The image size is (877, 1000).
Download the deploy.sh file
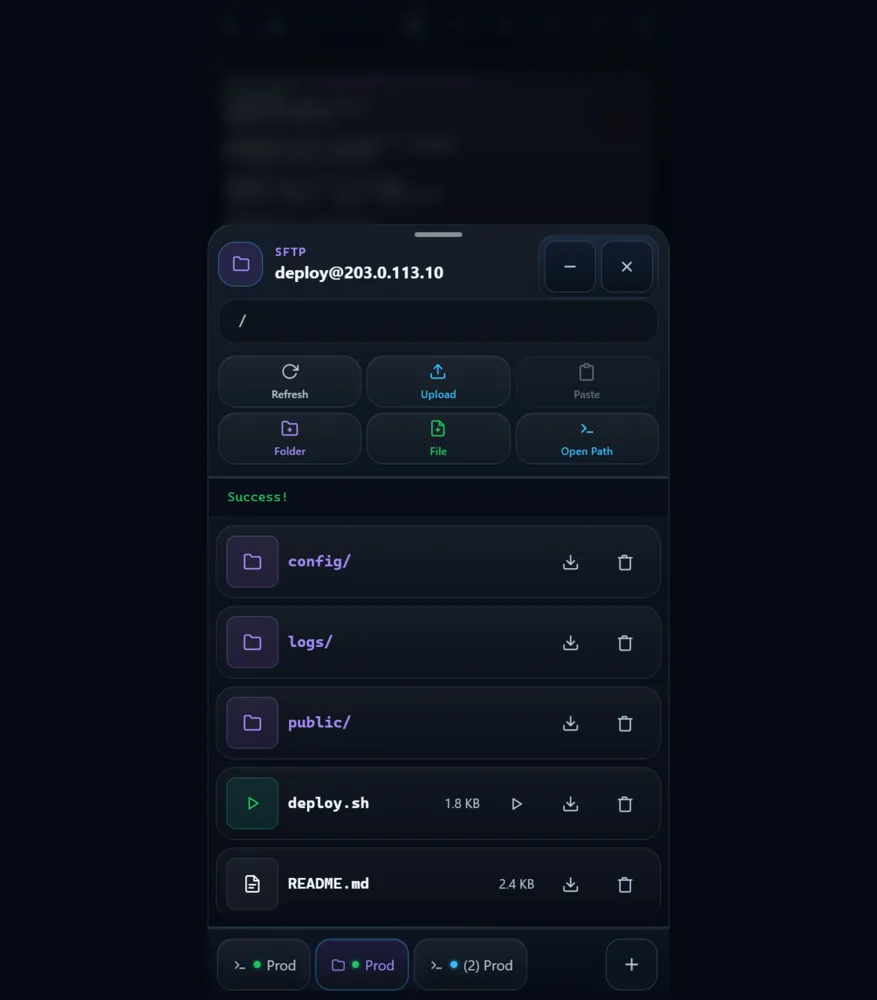tap(570, 804)
